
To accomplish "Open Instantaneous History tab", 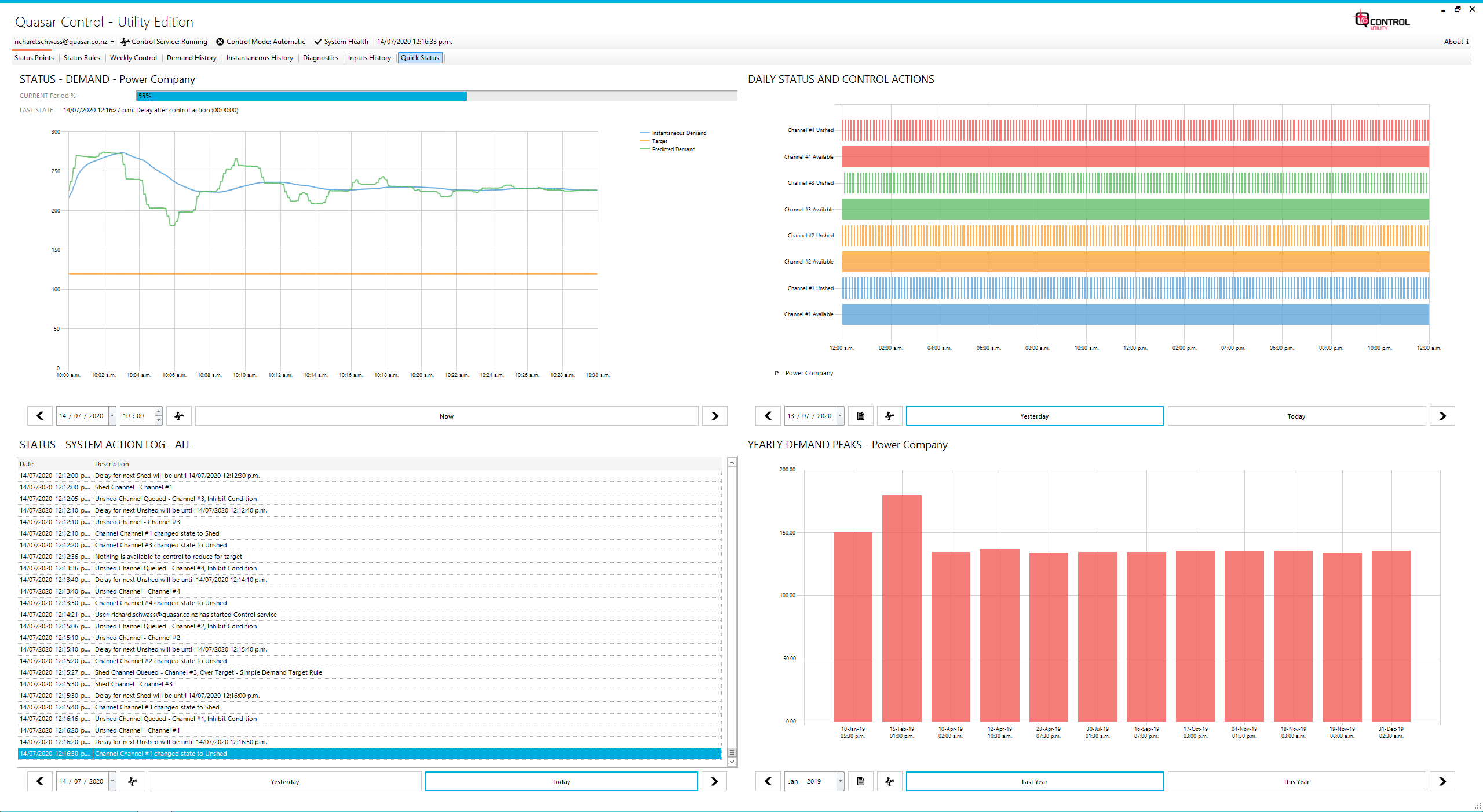I will (x=260, y=58).
